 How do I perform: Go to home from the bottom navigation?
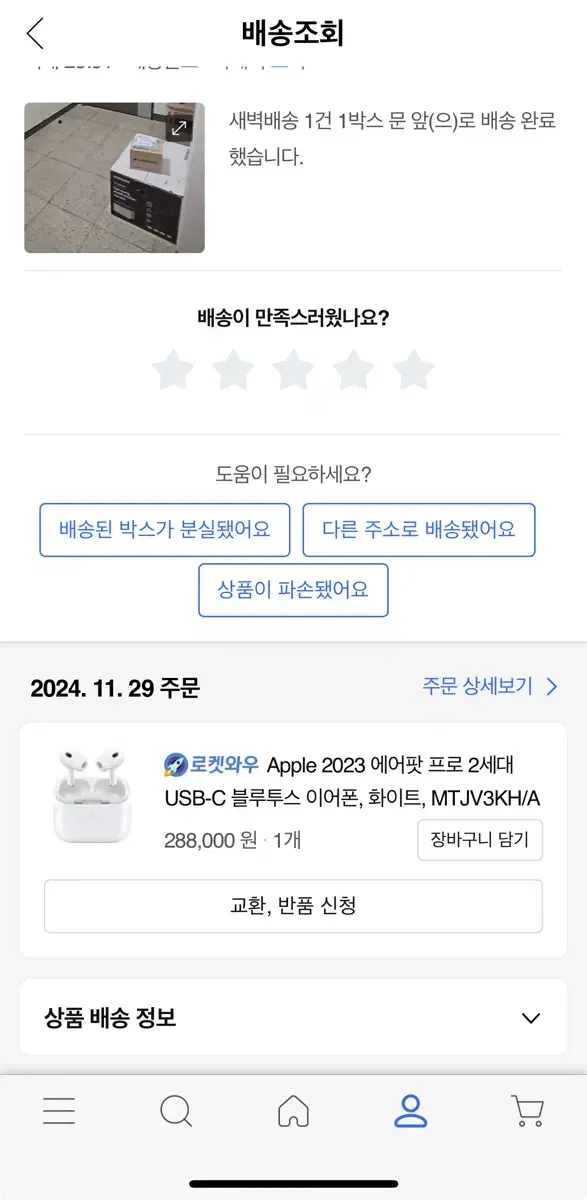point(293,1111)
